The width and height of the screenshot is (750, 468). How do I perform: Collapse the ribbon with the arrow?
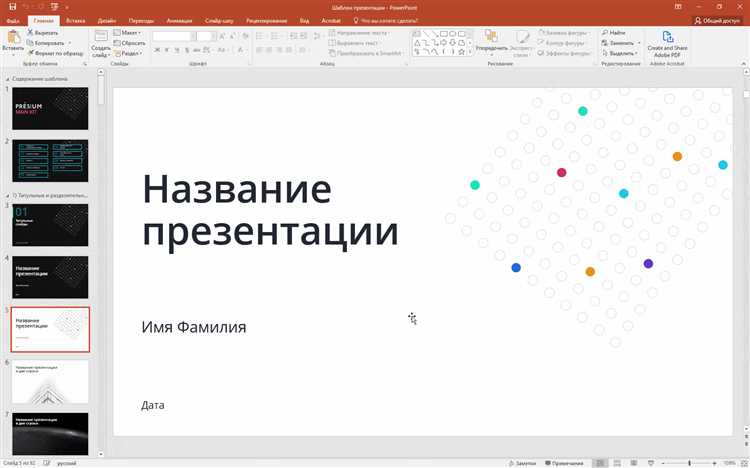tap(743, 64)
